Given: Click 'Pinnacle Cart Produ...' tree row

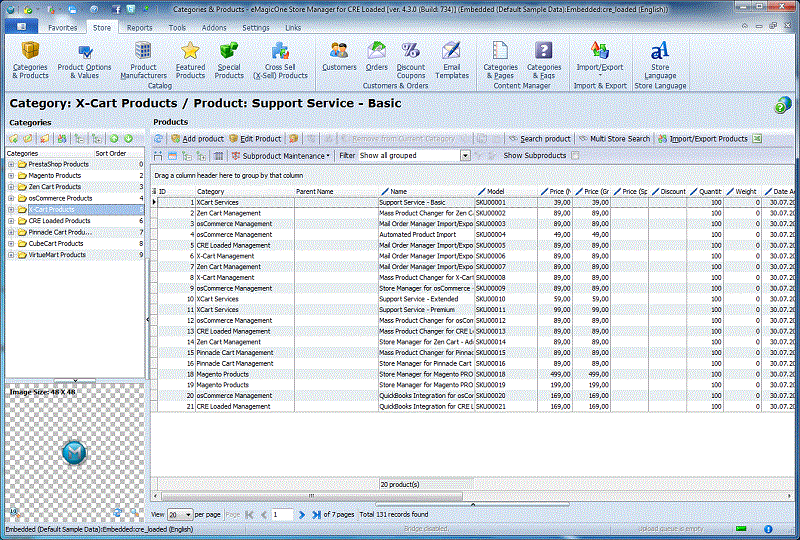Looking at the screenshot, I should [x=74, y=232].
